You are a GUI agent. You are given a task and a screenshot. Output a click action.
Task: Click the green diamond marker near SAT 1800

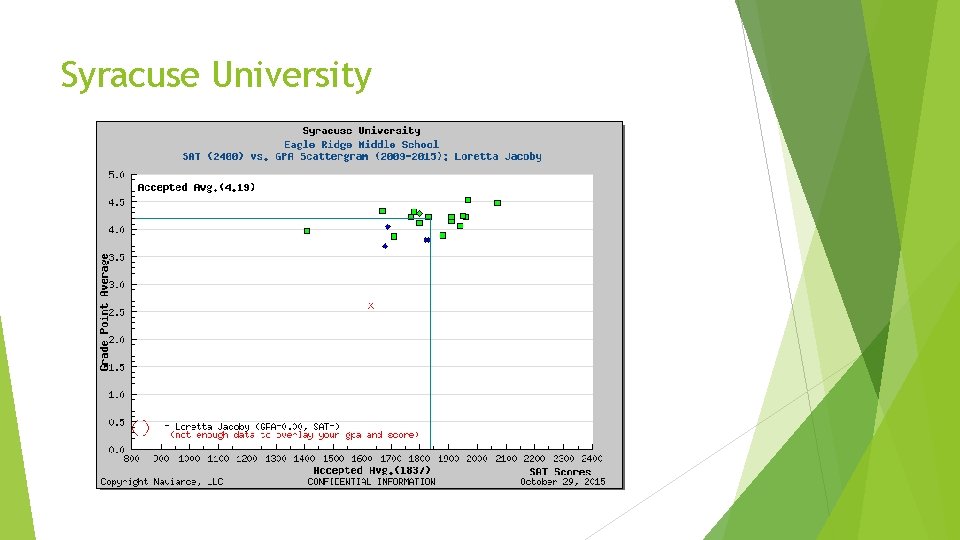(419, 214)
